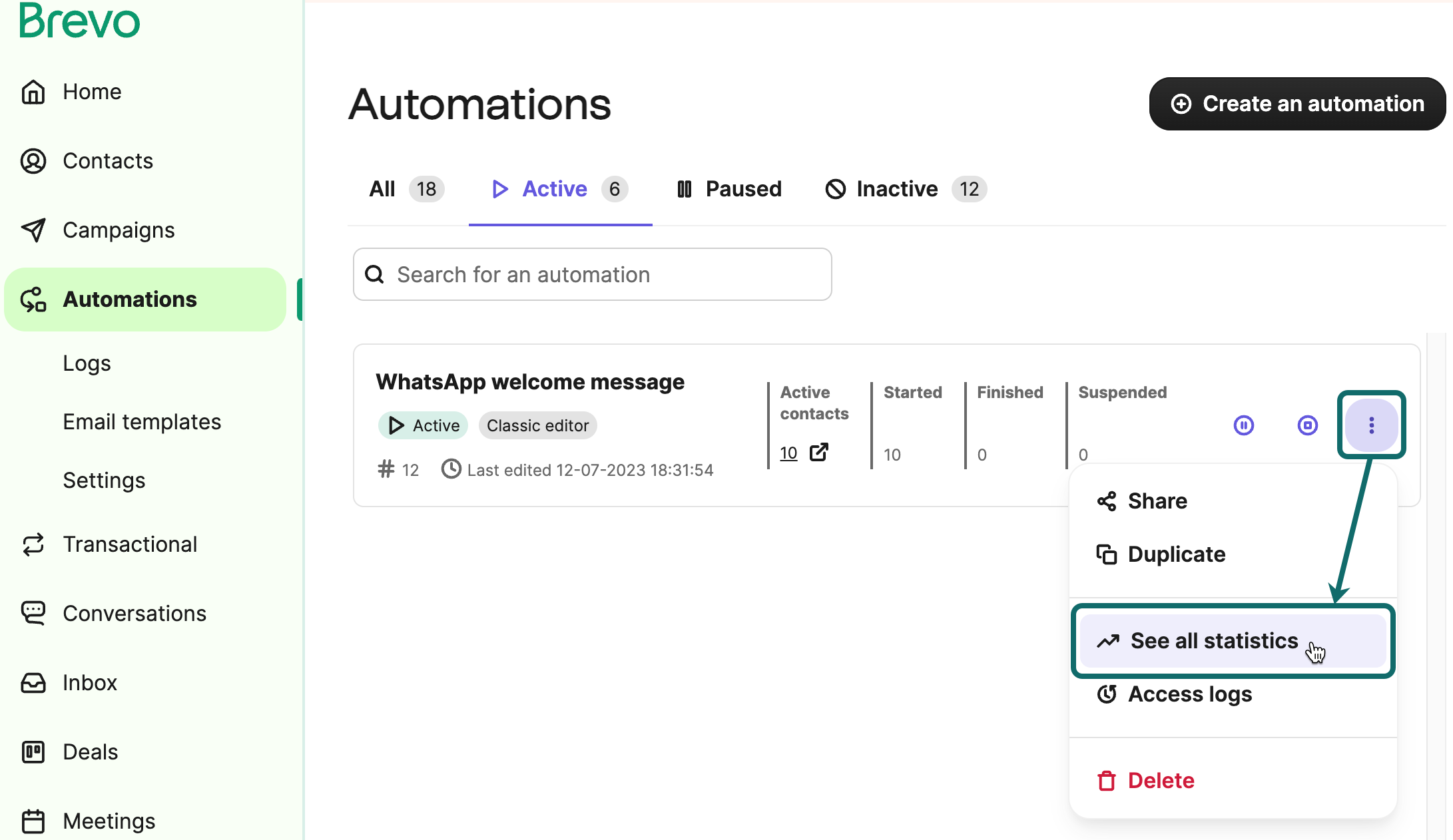Stop the WhatsApp welcome message automation
The image size is (1453, 840).
coord(1307,425)
